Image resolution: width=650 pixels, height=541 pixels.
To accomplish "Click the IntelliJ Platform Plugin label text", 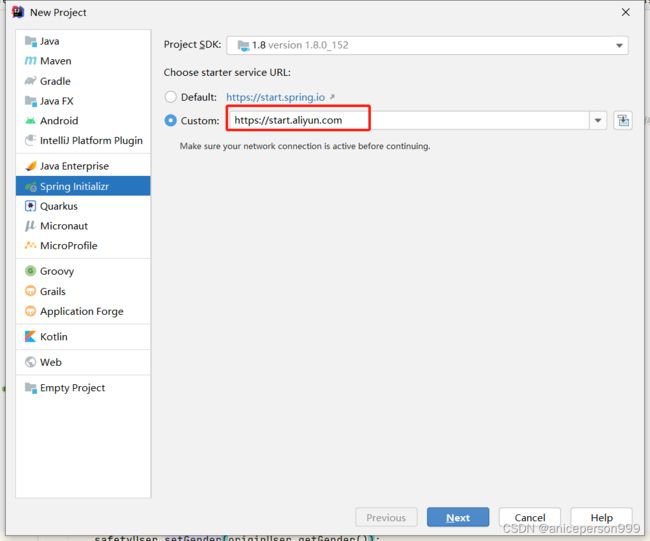I will pos(91,141).
